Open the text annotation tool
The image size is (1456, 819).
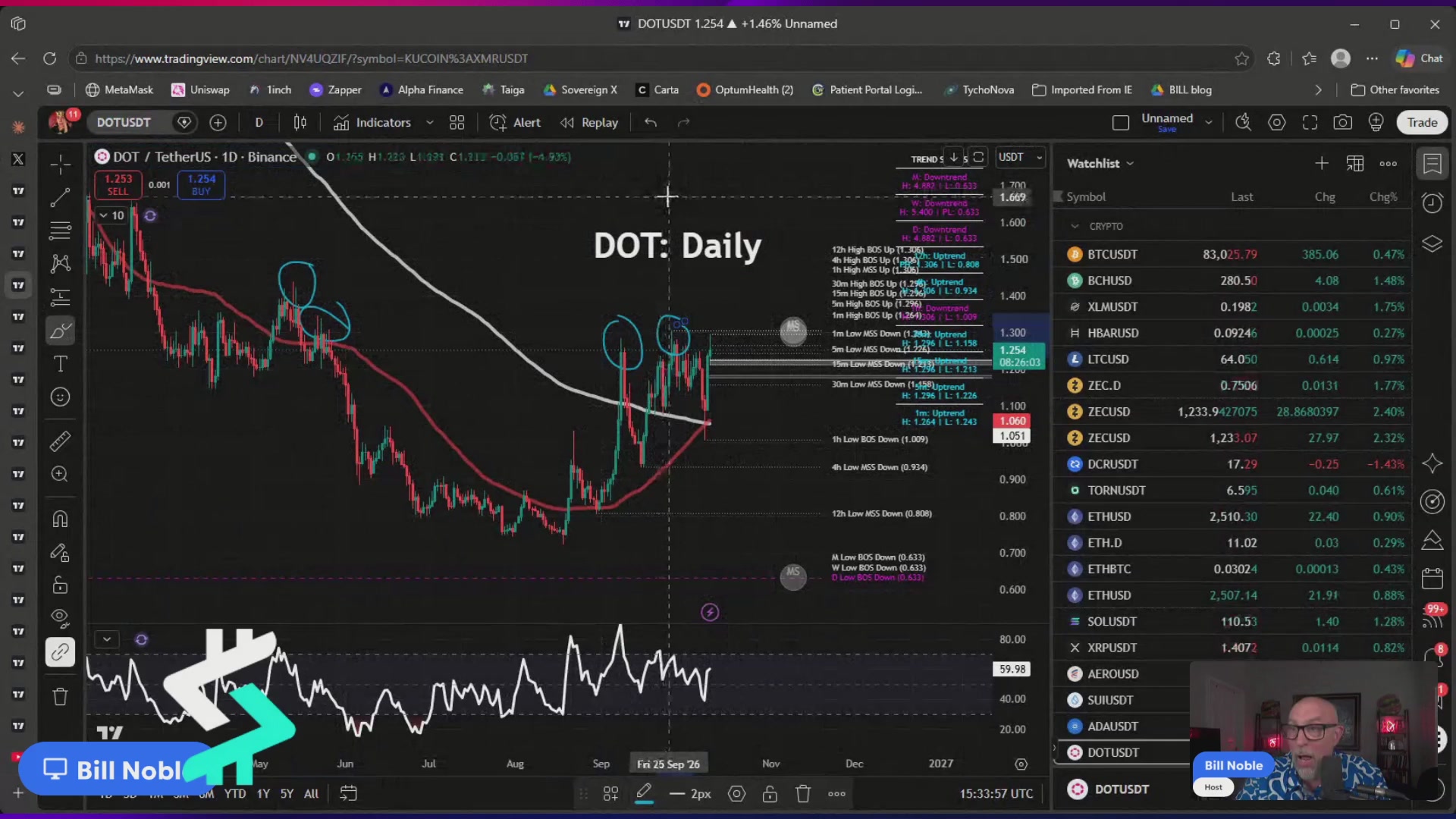coord(60,364)
